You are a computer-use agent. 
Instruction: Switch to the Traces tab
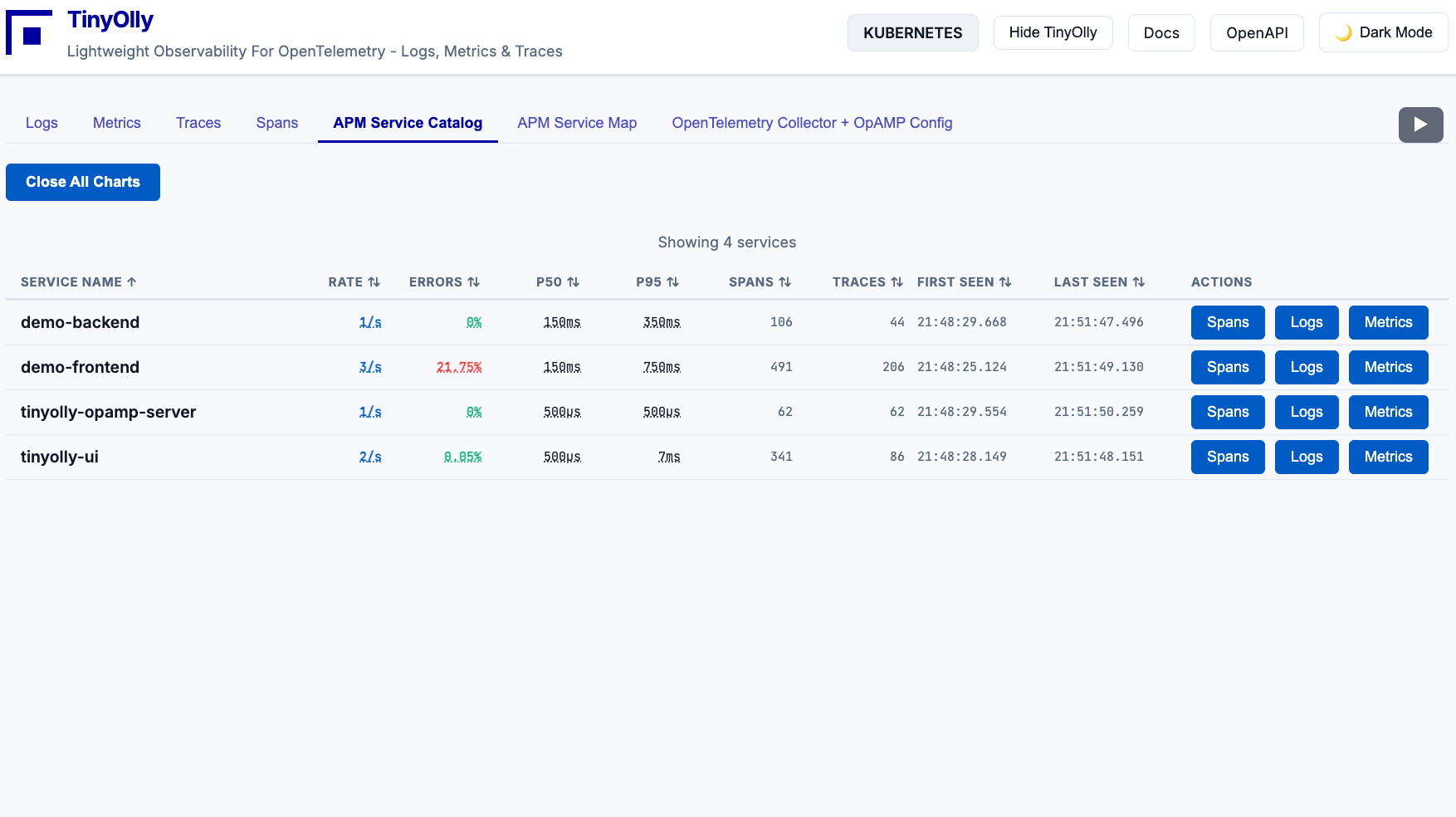coord(198,123)
